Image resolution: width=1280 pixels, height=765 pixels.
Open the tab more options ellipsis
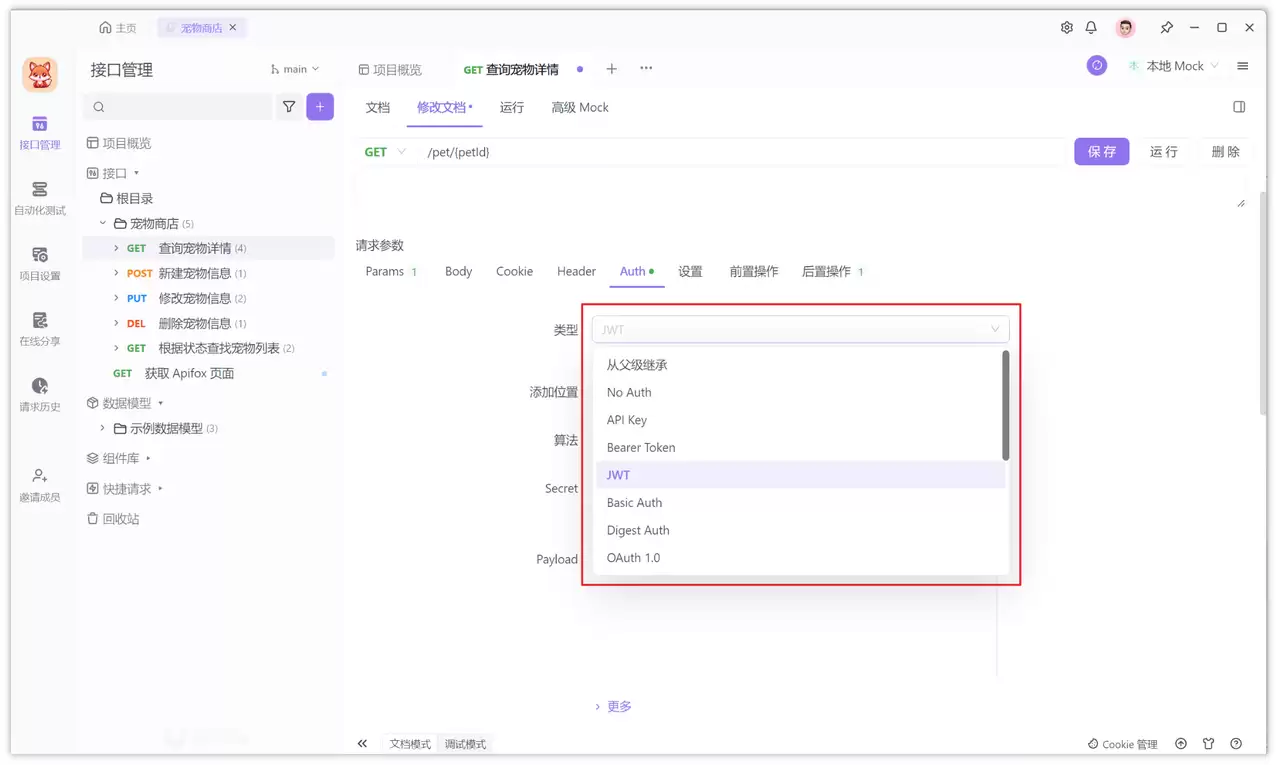[x=646, y=68]
